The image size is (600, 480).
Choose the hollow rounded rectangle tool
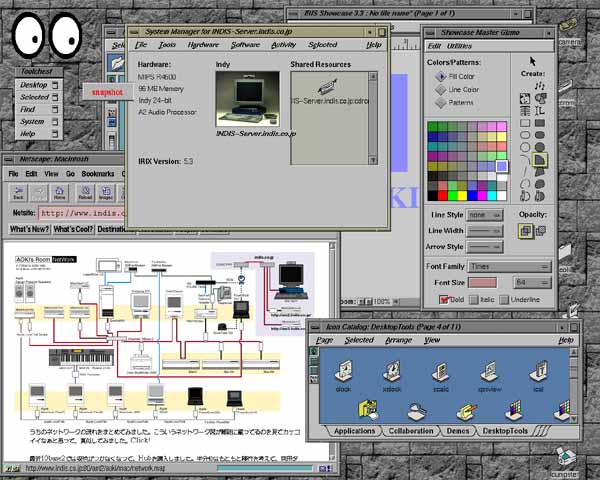pyautogui.click(x=525, y=135)
